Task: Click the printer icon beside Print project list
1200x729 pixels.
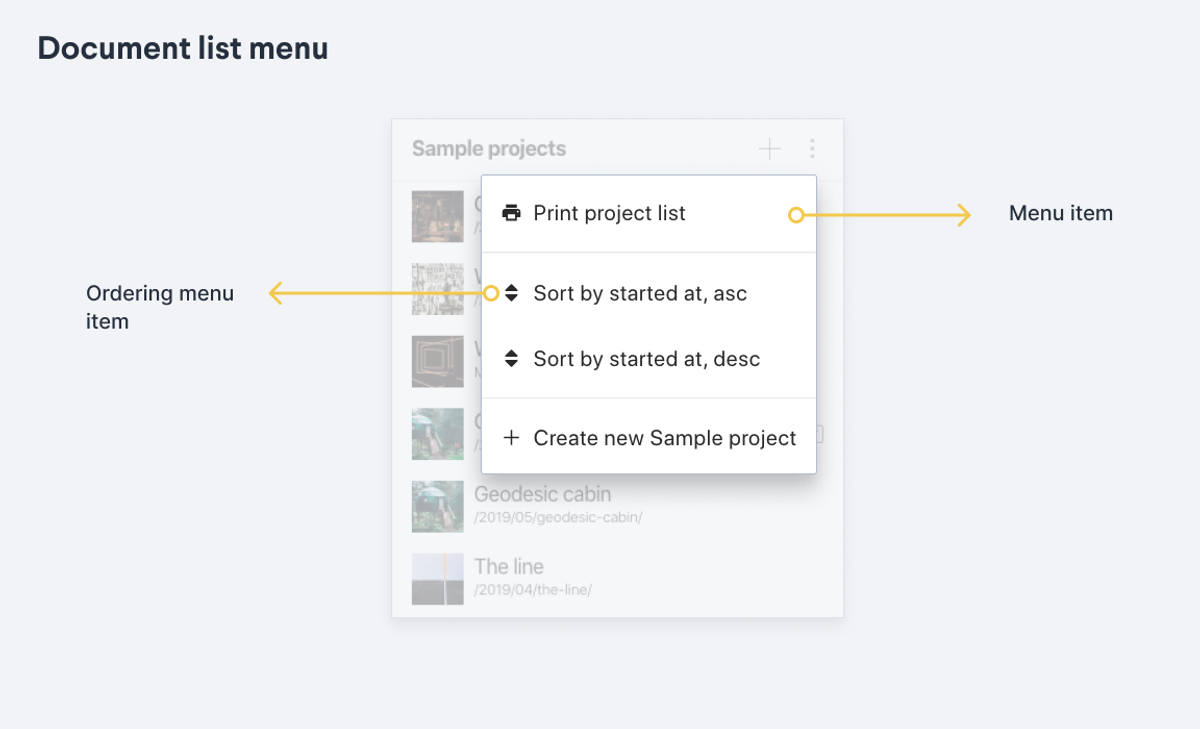Action: [x=511, y=213]
